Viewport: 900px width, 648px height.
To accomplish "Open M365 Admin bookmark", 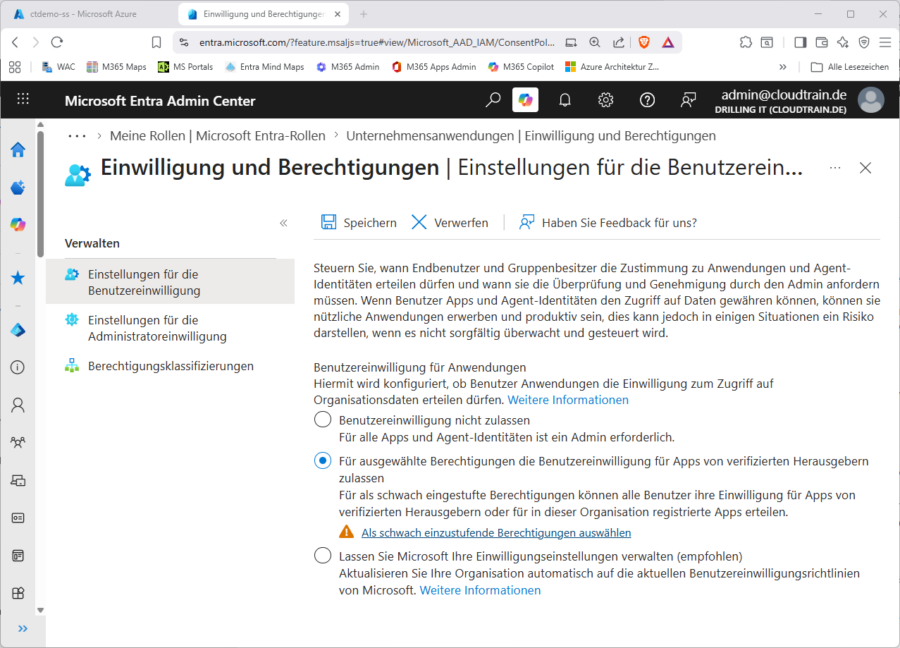I will point(348,67).
